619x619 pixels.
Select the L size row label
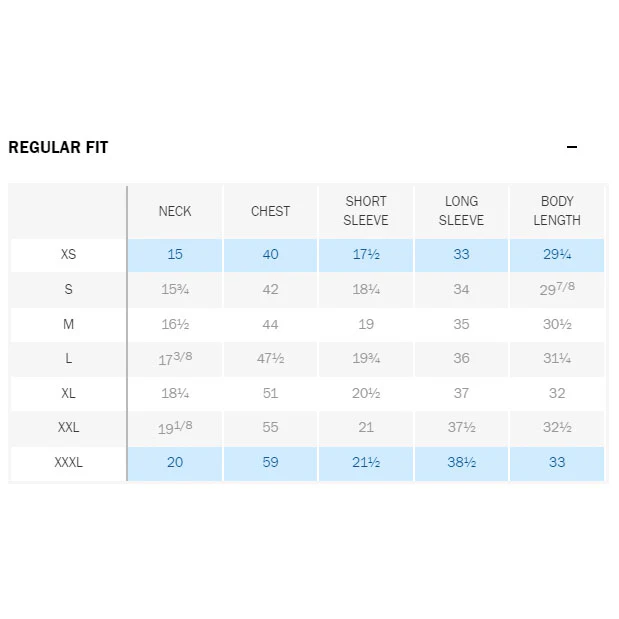click(x=68, y=358)
